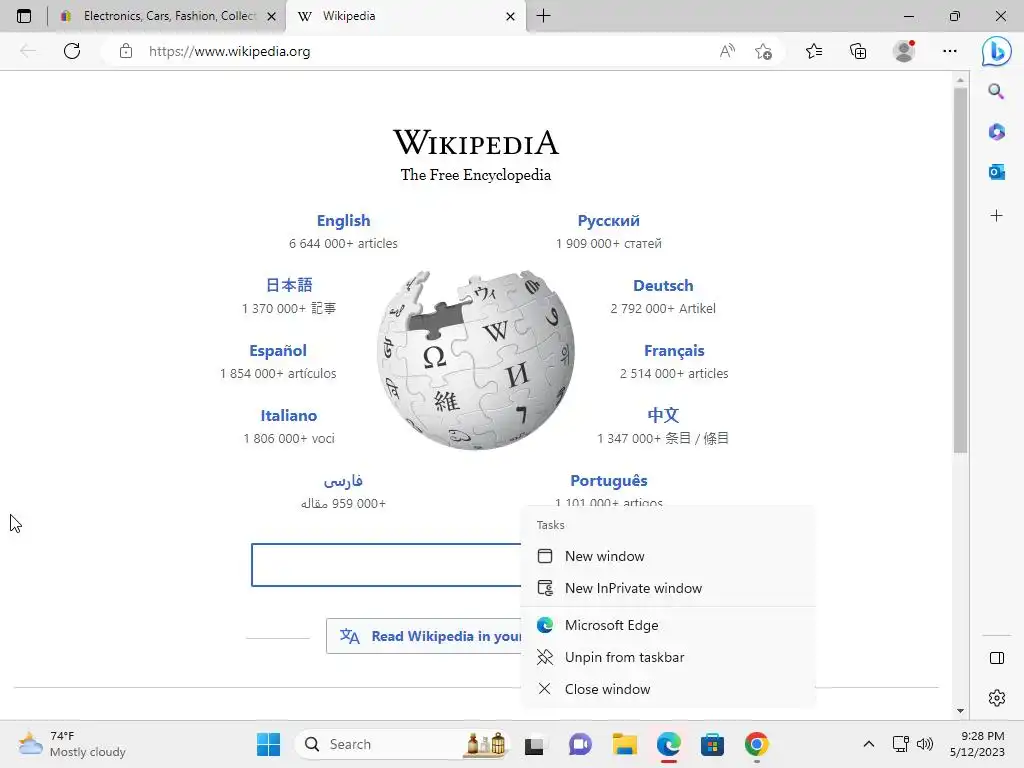The height and width of the screenshot is (768, 1024).
Task: Open the Outlook sidebar app
Action: click(x=996, y=172)
